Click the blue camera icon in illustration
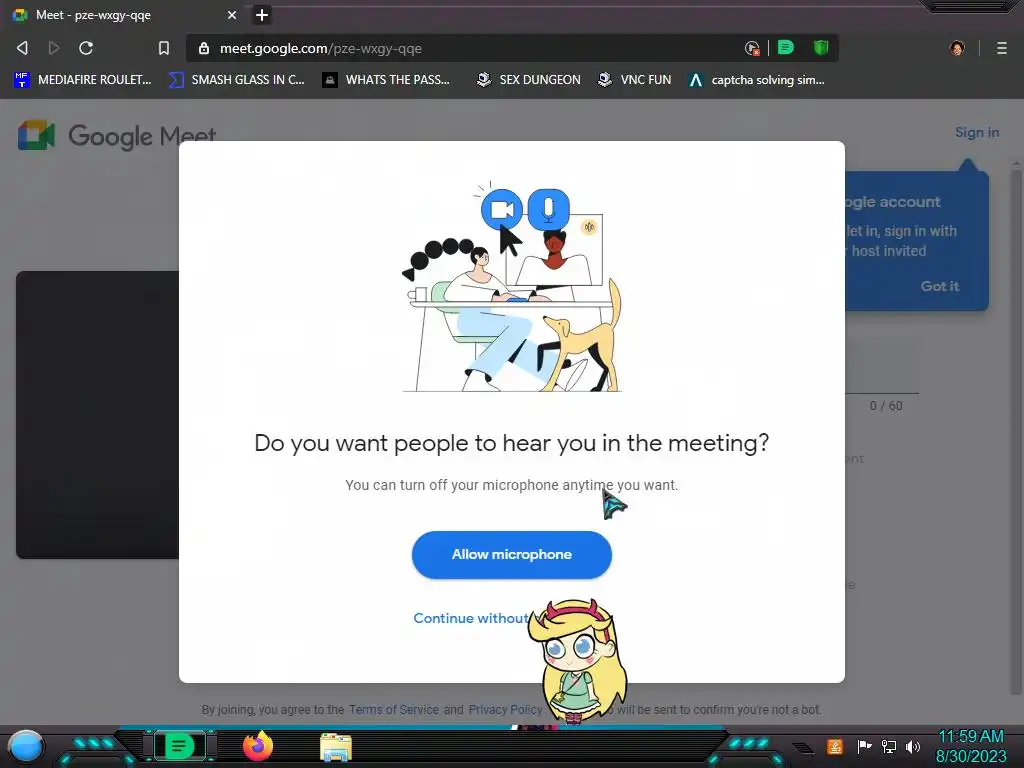 (x=502, y=209)
